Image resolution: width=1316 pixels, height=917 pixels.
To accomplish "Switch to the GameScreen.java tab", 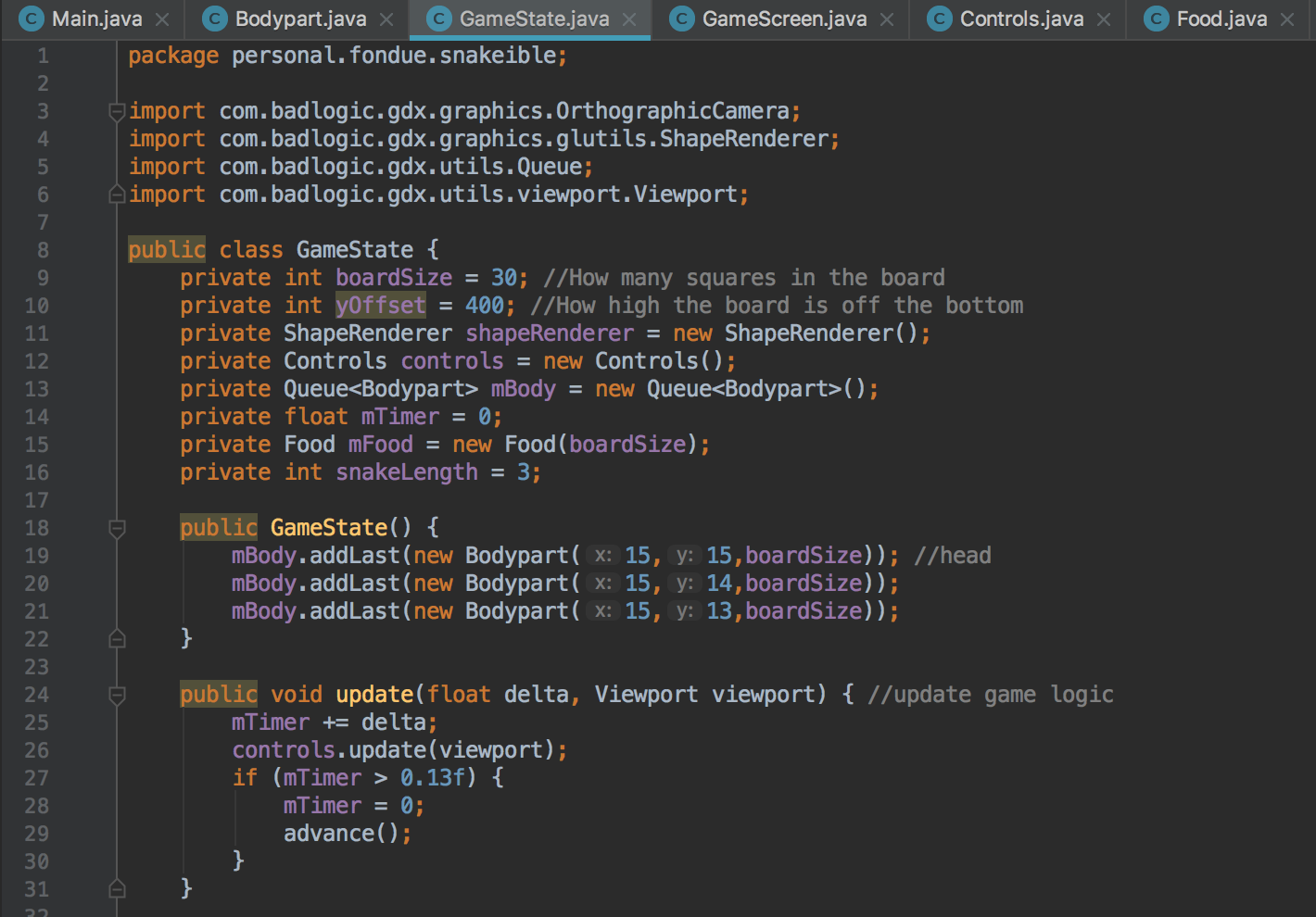I will tap(781, 19).
